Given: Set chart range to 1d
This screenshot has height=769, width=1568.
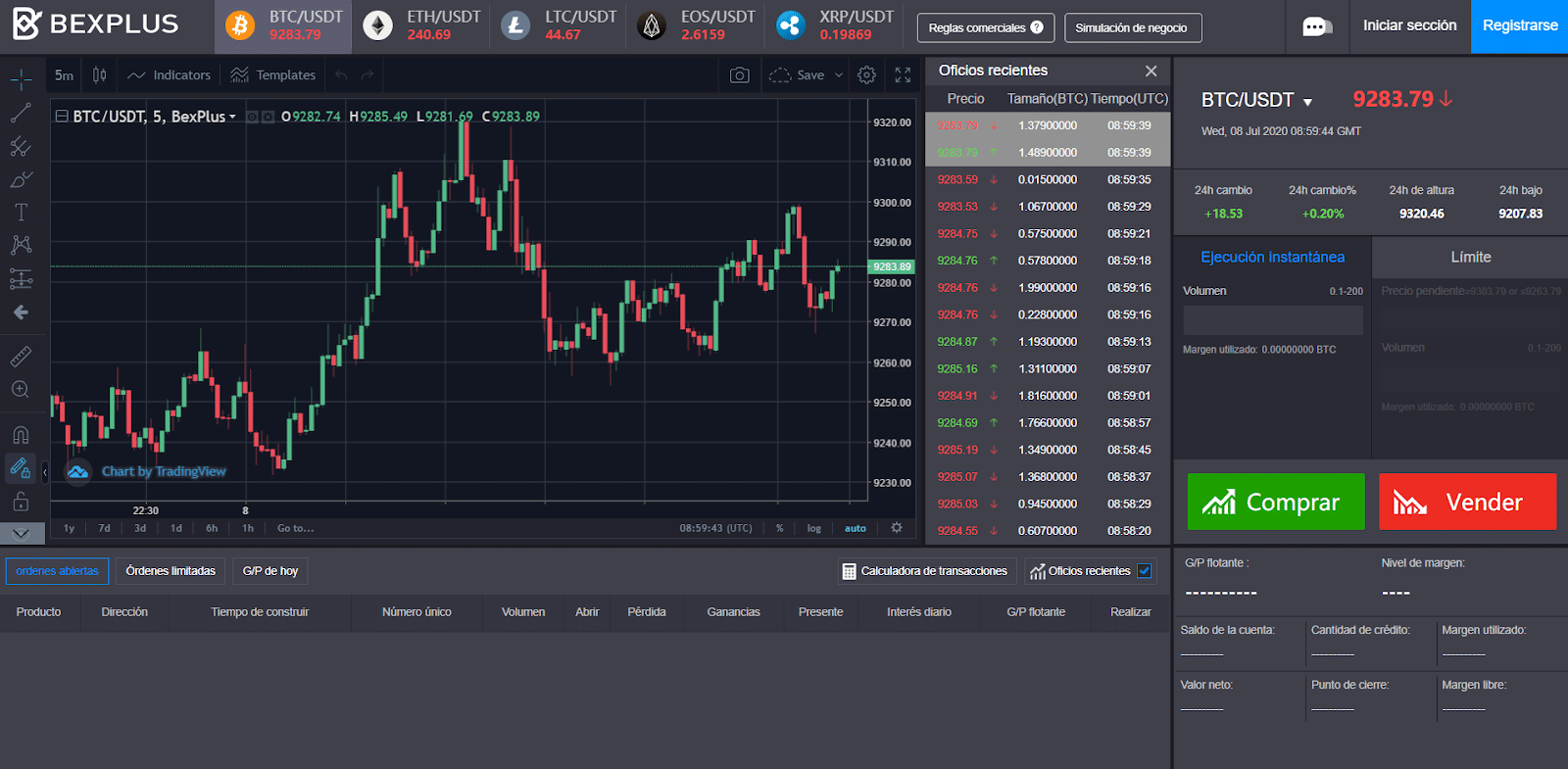Looking at the screenshot, I should pyautogui.click(x=176, y=528).
